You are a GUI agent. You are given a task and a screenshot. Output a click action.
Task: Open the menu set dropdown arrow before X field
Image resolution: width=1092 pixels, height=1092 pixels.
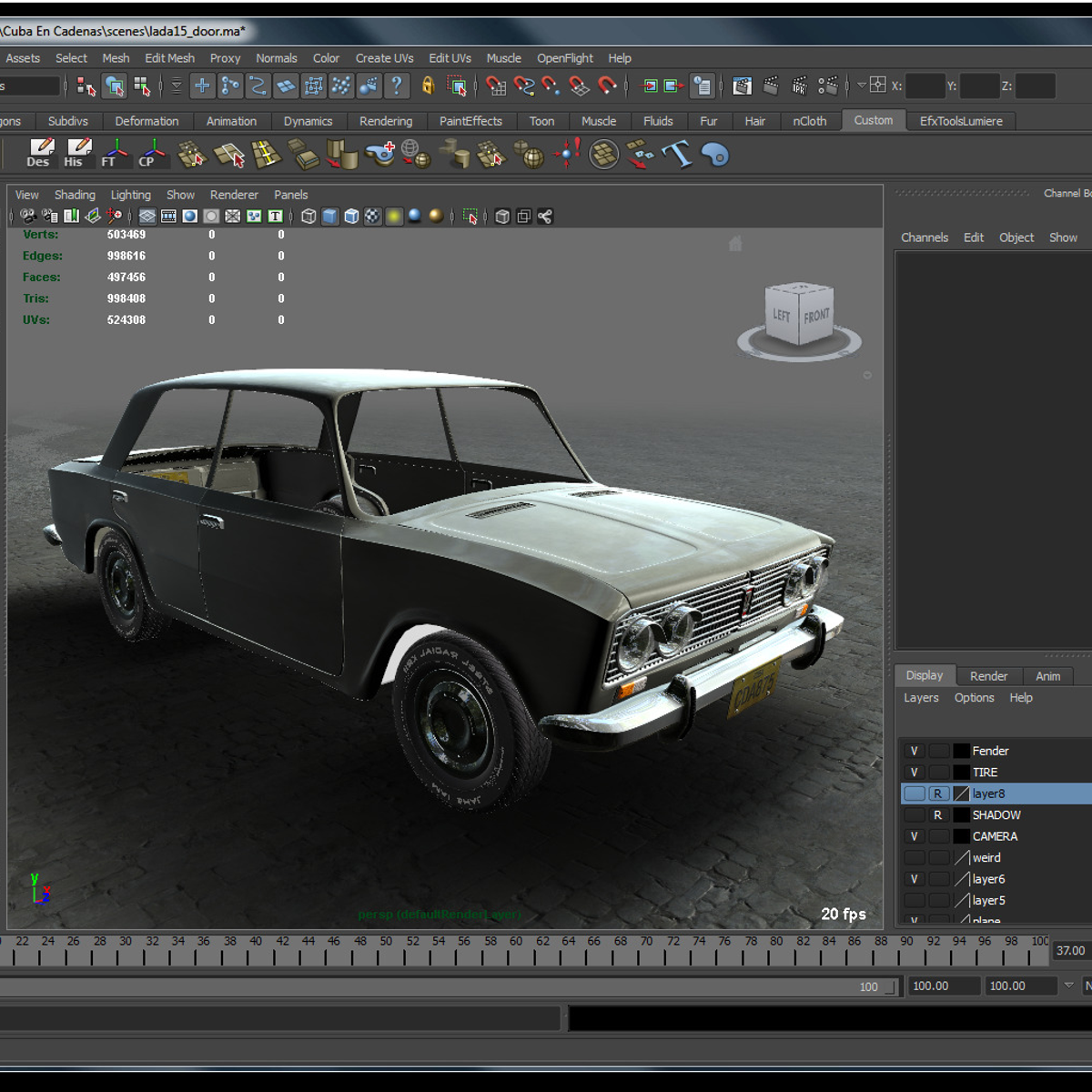pos(860,86)
